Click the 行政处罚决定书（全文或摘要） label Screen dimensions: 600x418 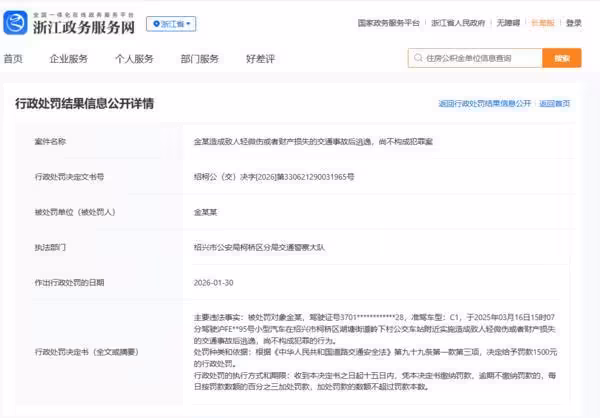point(86,352)
